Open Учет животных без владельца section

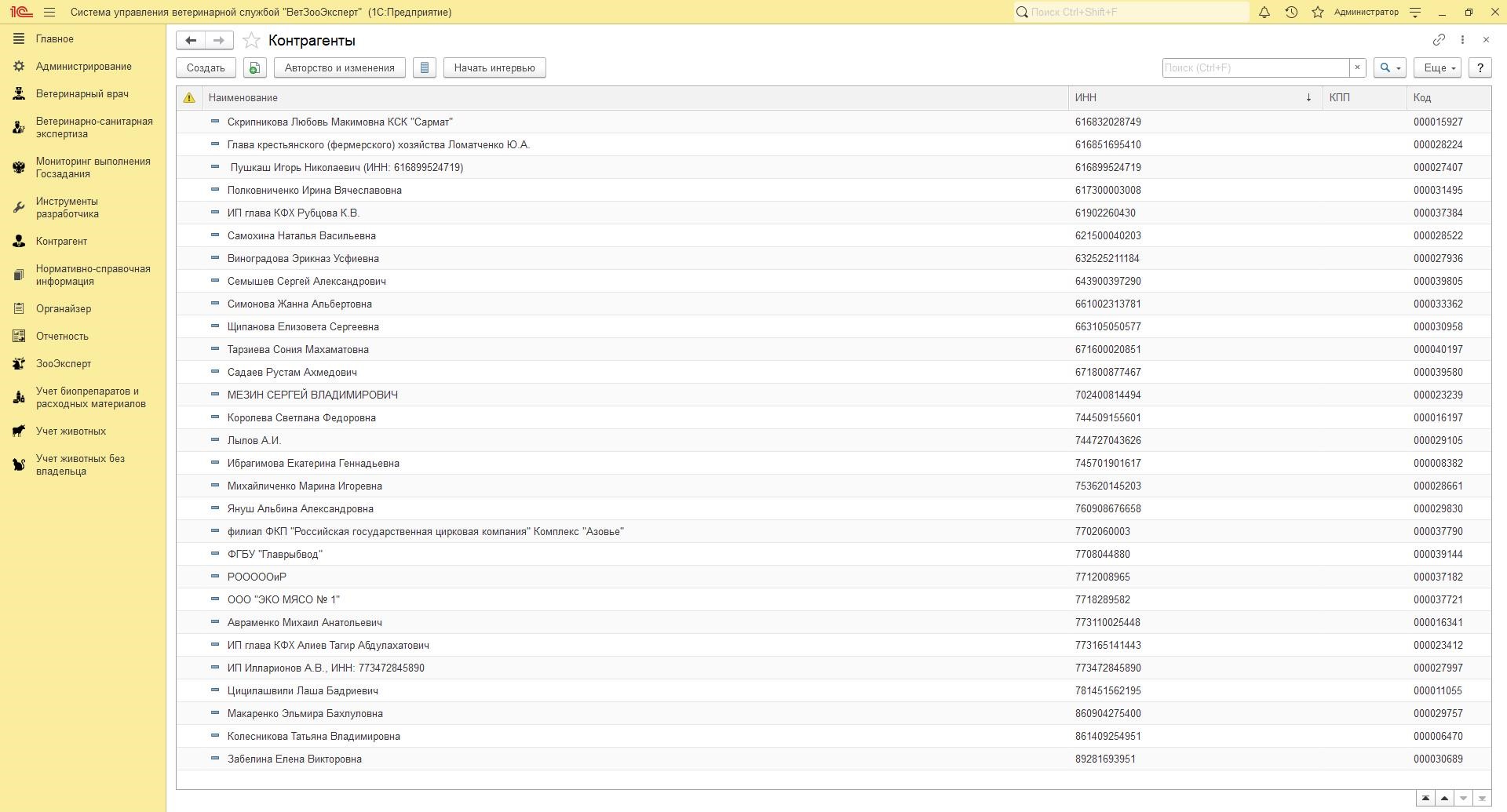coord(83,465)
